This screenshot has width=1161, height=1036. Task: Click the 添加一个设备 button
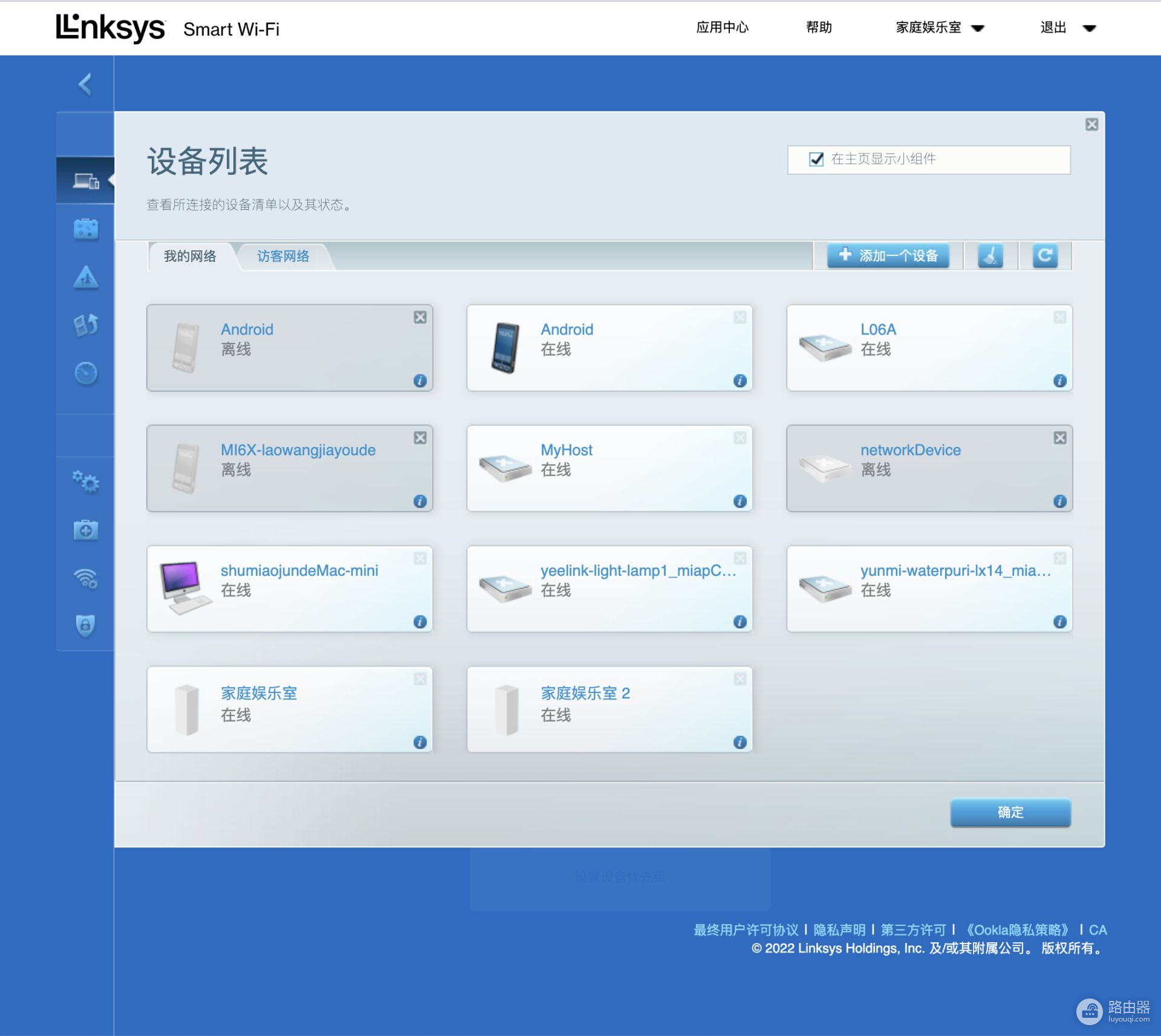tap(888, 256)
